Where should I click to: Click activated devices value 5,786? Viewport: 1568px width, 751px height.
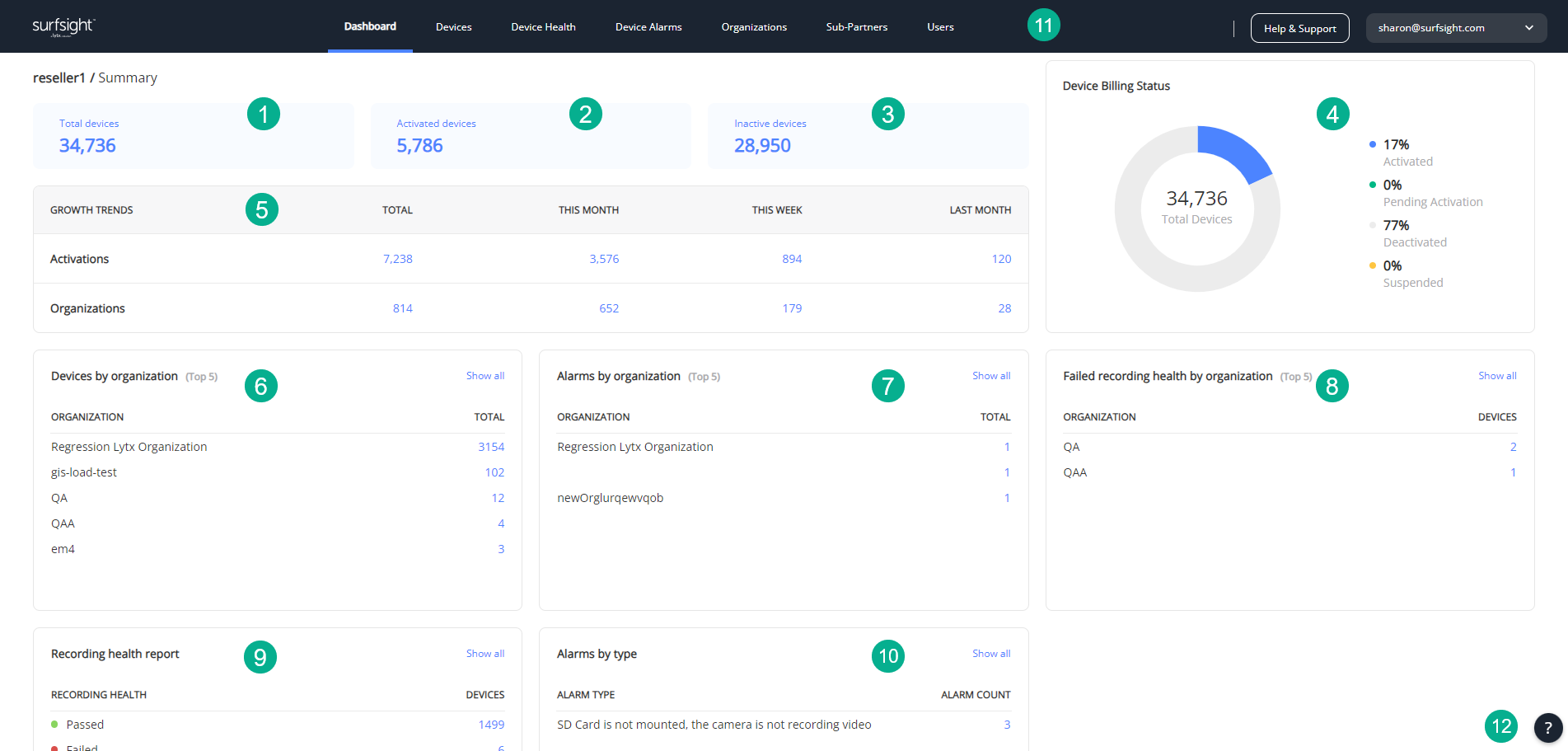point(419,146)
